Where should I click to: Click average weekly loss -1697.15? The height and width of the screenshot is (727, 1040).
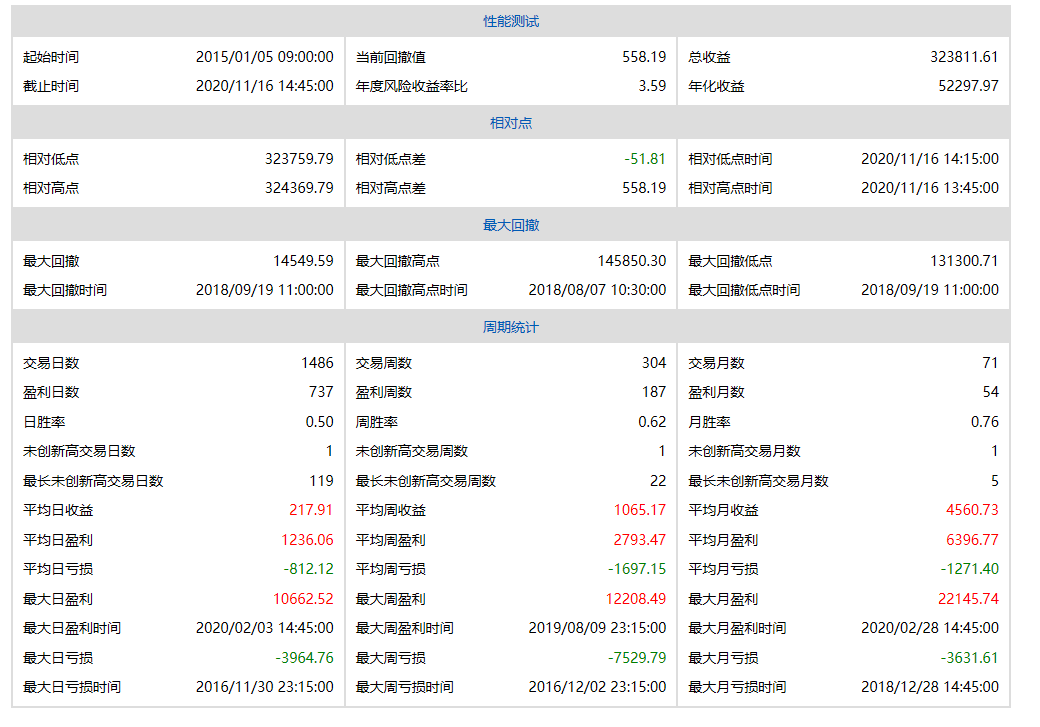point(637,570)
